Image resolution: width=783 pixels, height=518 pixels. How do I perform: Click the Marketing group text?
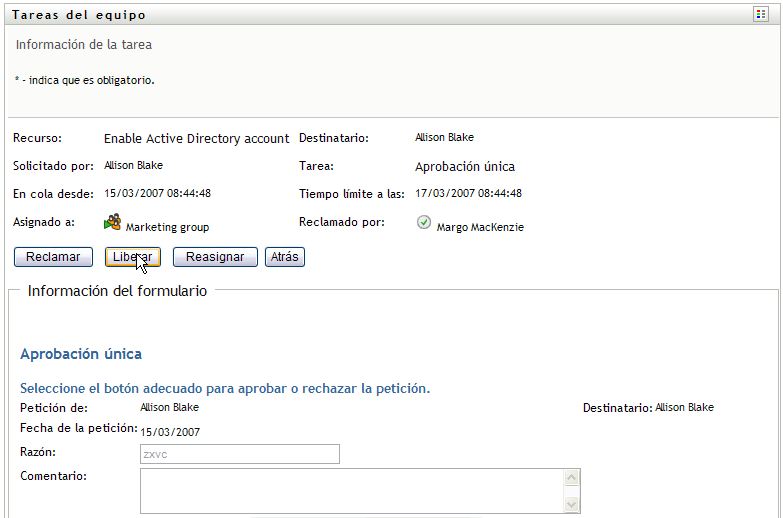(167, 227)
